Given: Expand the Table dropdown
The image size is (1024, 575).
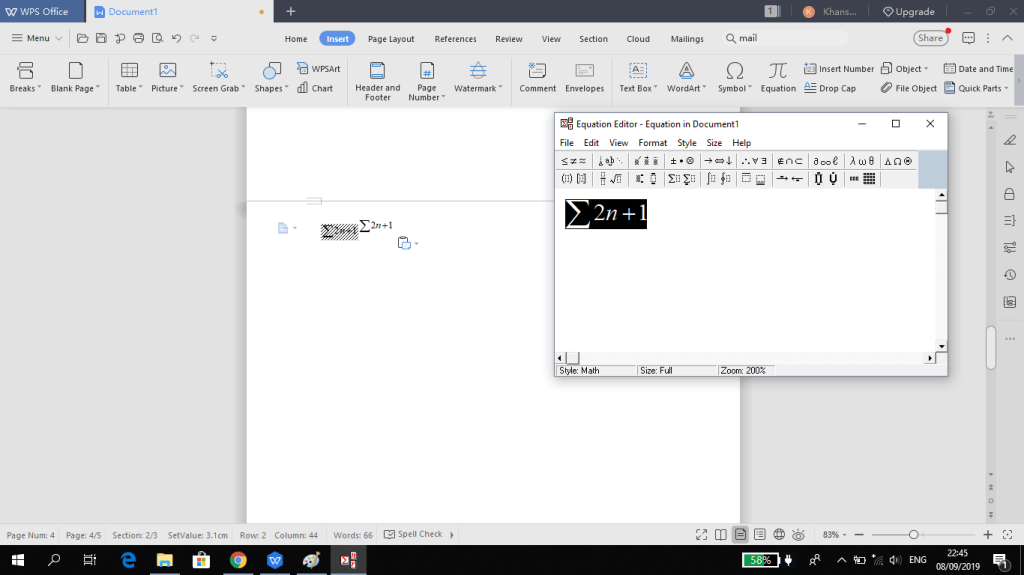Looking at the screenshot, I should pos(129,88).
